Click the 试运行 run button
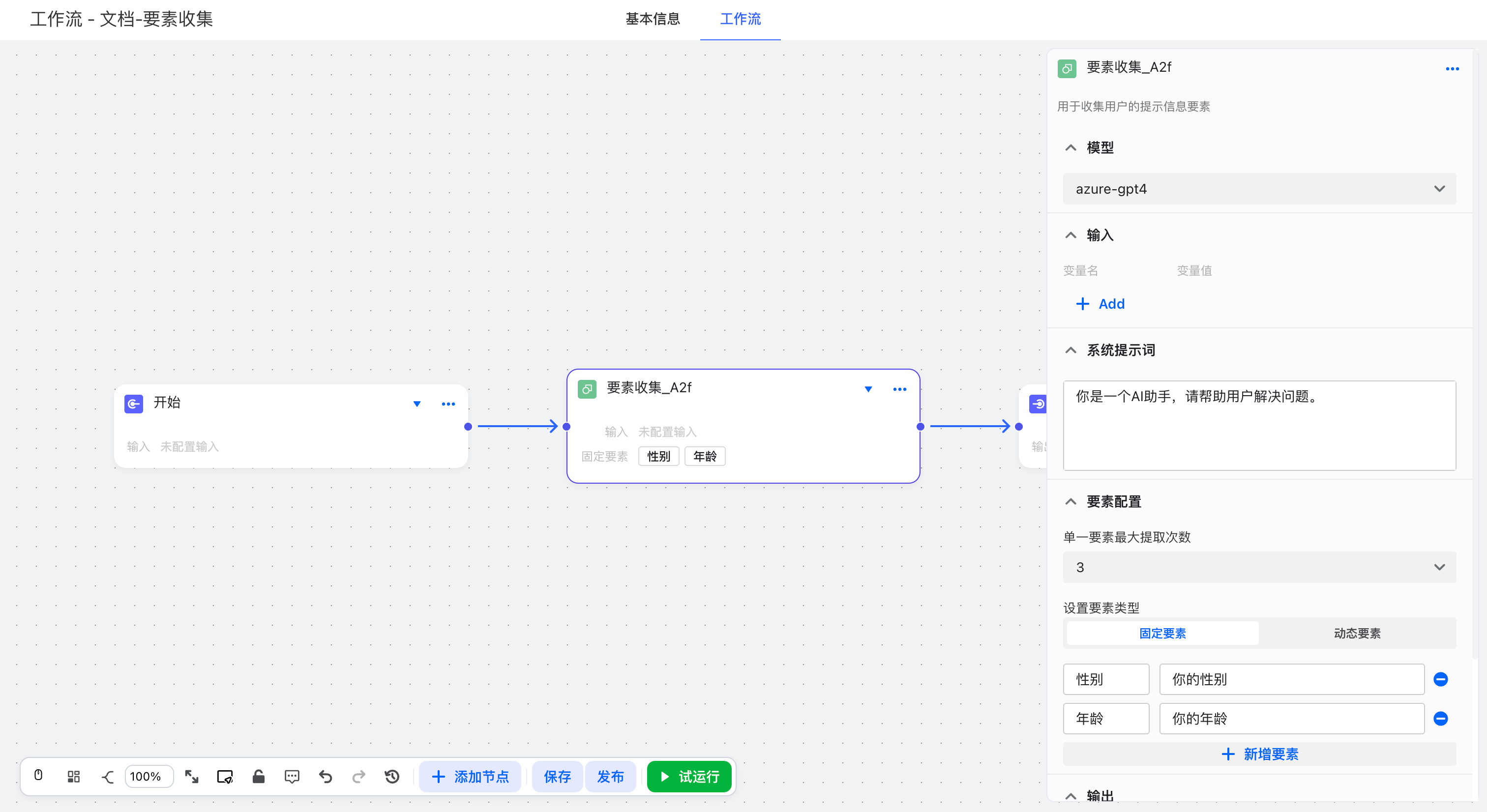1487x812 pixels. 689,776
